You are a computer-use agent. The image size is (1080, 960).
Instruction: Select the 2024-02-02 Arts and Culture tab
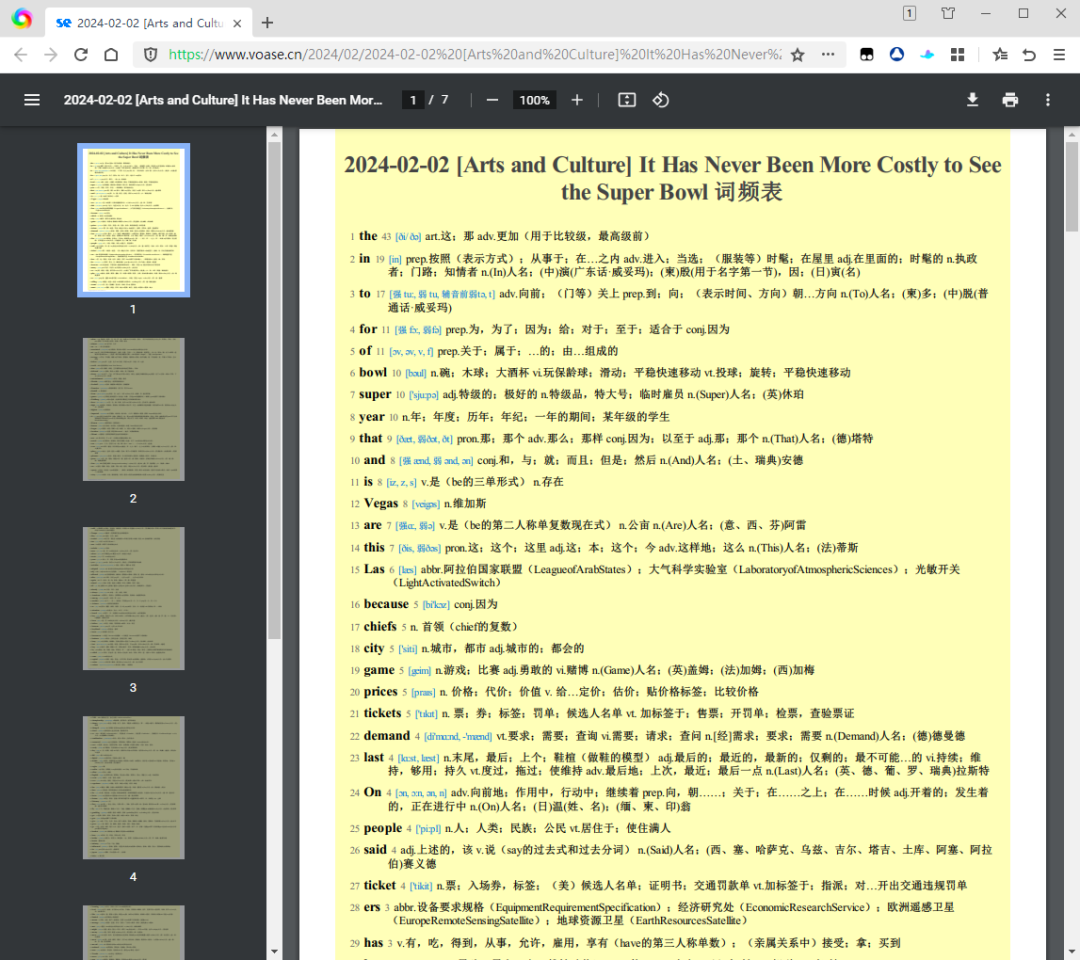[x=149, y=23]
